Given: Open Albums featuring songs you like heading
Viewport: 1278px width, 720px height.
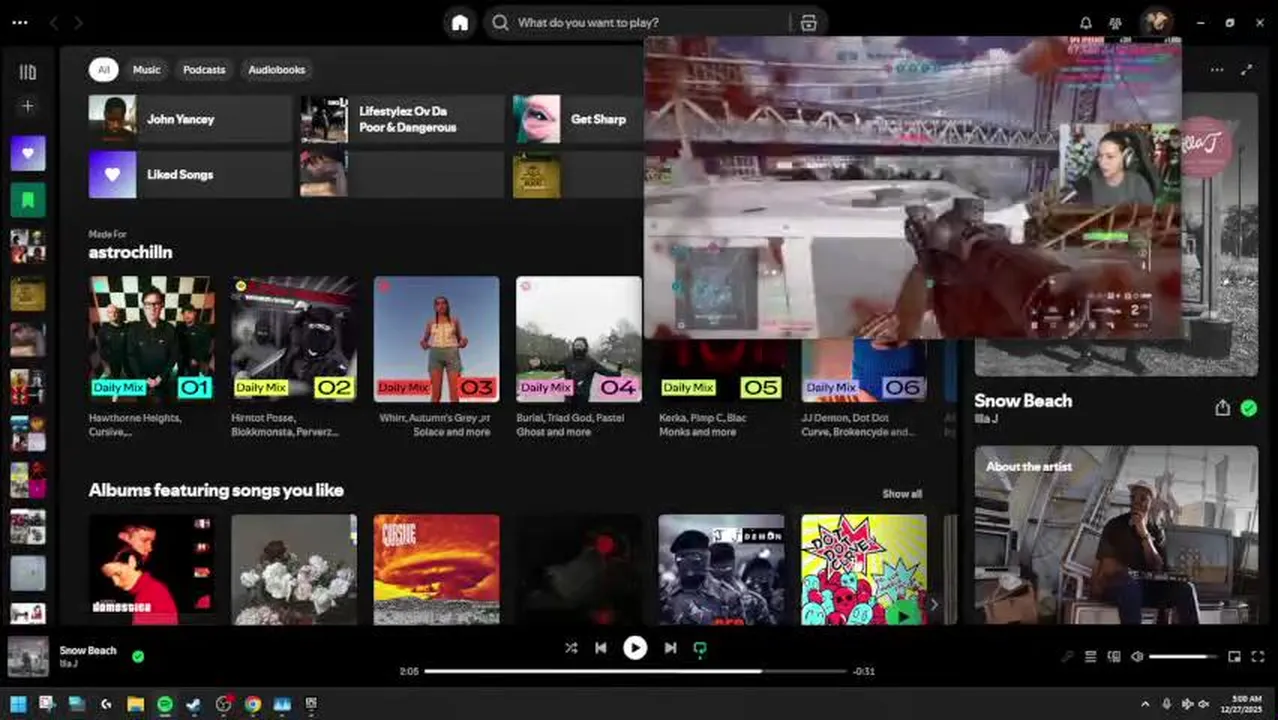Looking at the screenshot, I should click(216, 490).
